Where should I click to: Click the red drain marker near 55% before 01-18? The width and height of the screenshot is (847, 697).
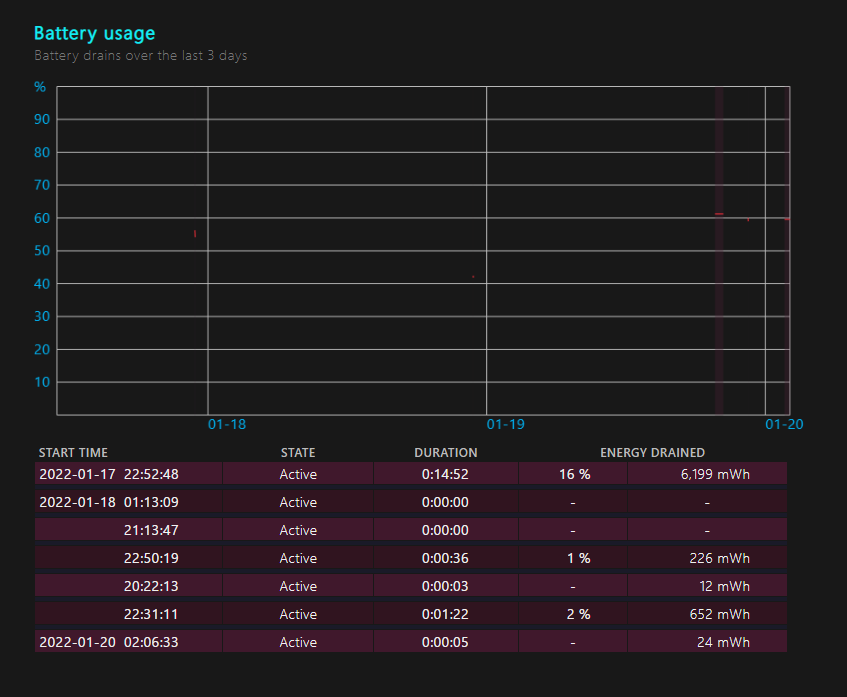click(195, 234)
